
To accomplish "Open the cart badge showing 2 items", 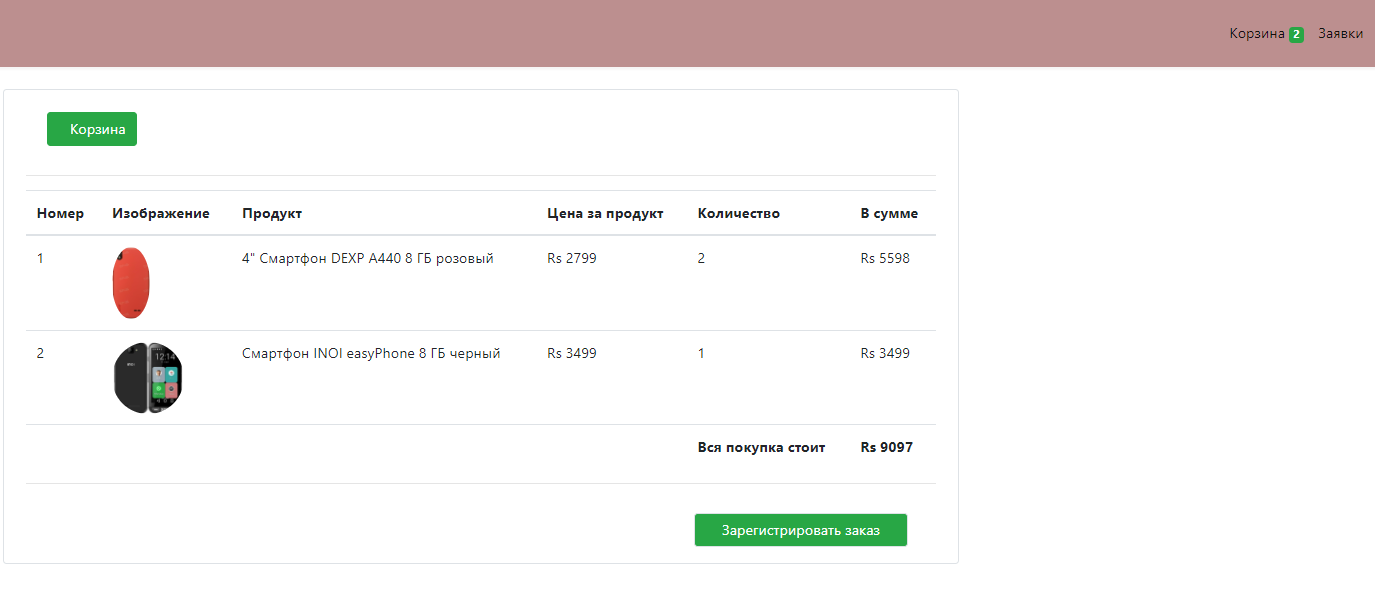I will click(1296, 33).
